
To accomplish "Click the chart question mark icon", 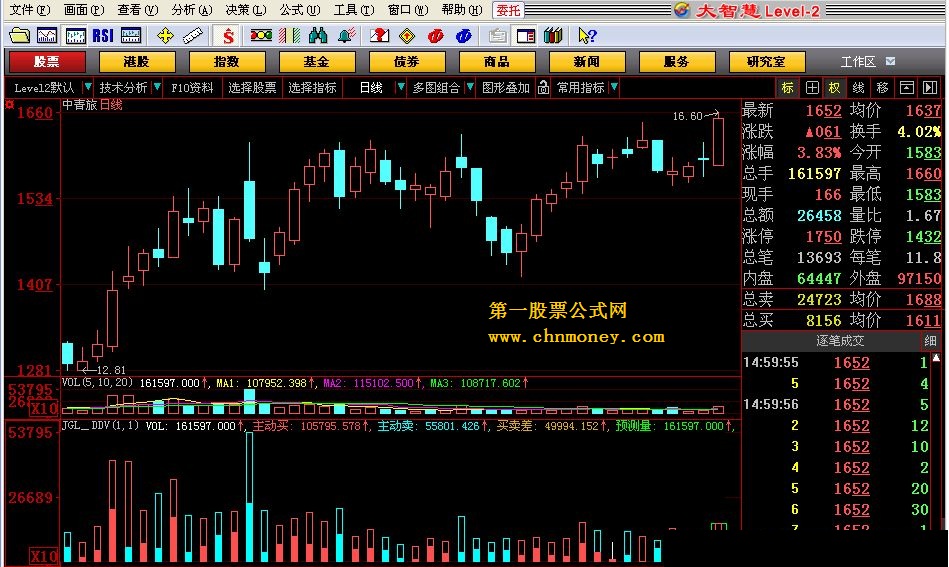I will [x=379, y=36].
